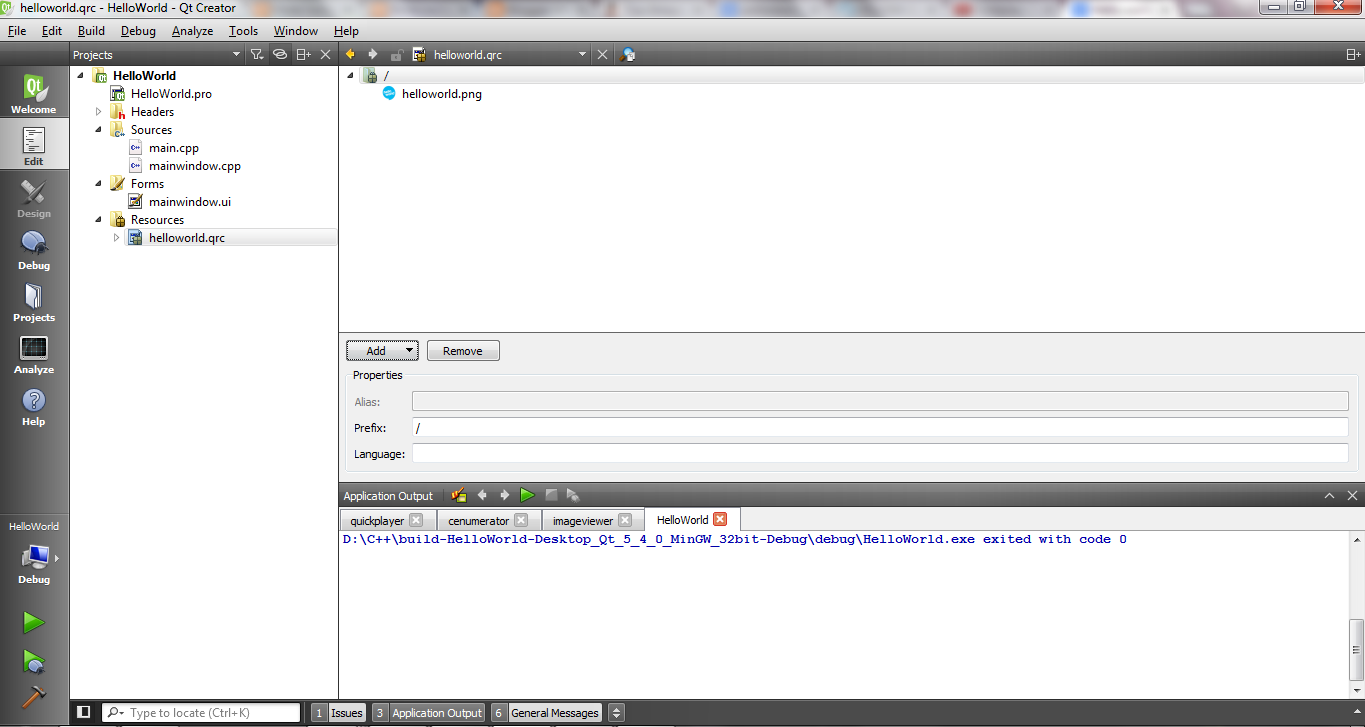Image resolution: width=1365 pixels, height=727 pixels.
Task: Open the Help mode
Action: tap(33, 403)
